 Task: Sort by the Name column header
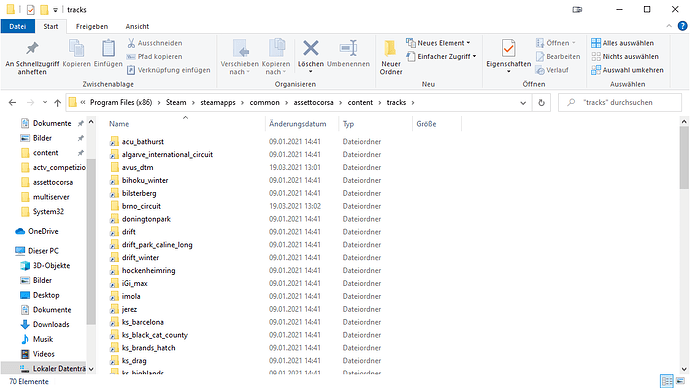119,124
